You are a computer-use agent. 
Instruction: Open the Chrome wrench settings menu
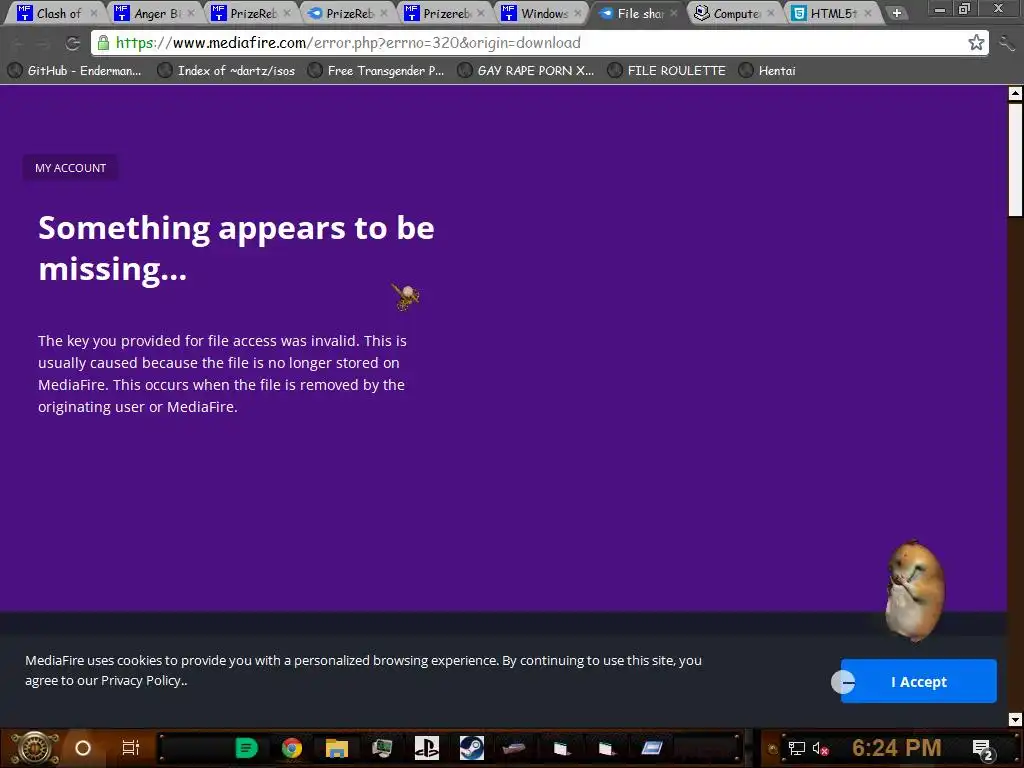(x=1006, y=43)
